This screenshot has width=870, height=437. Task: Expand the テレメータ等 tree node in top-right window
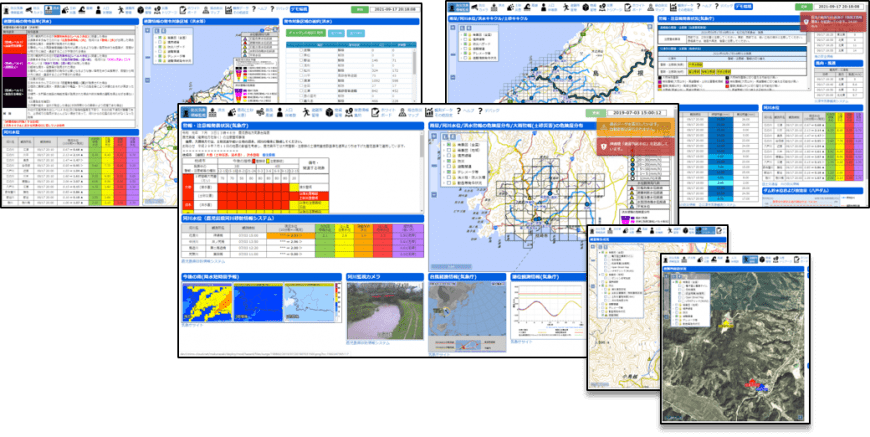tap(461, 53)
